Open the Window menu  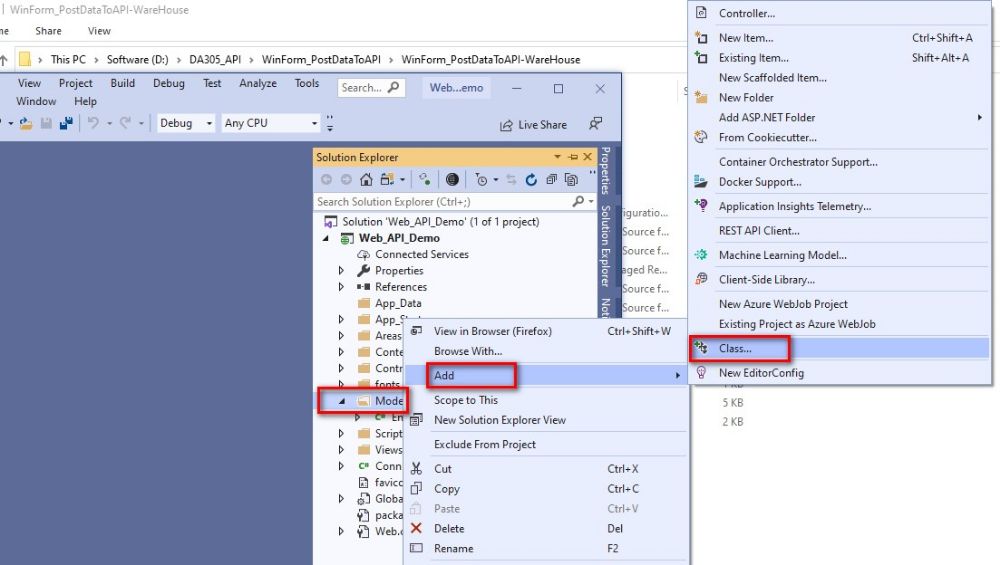(36, 101)
